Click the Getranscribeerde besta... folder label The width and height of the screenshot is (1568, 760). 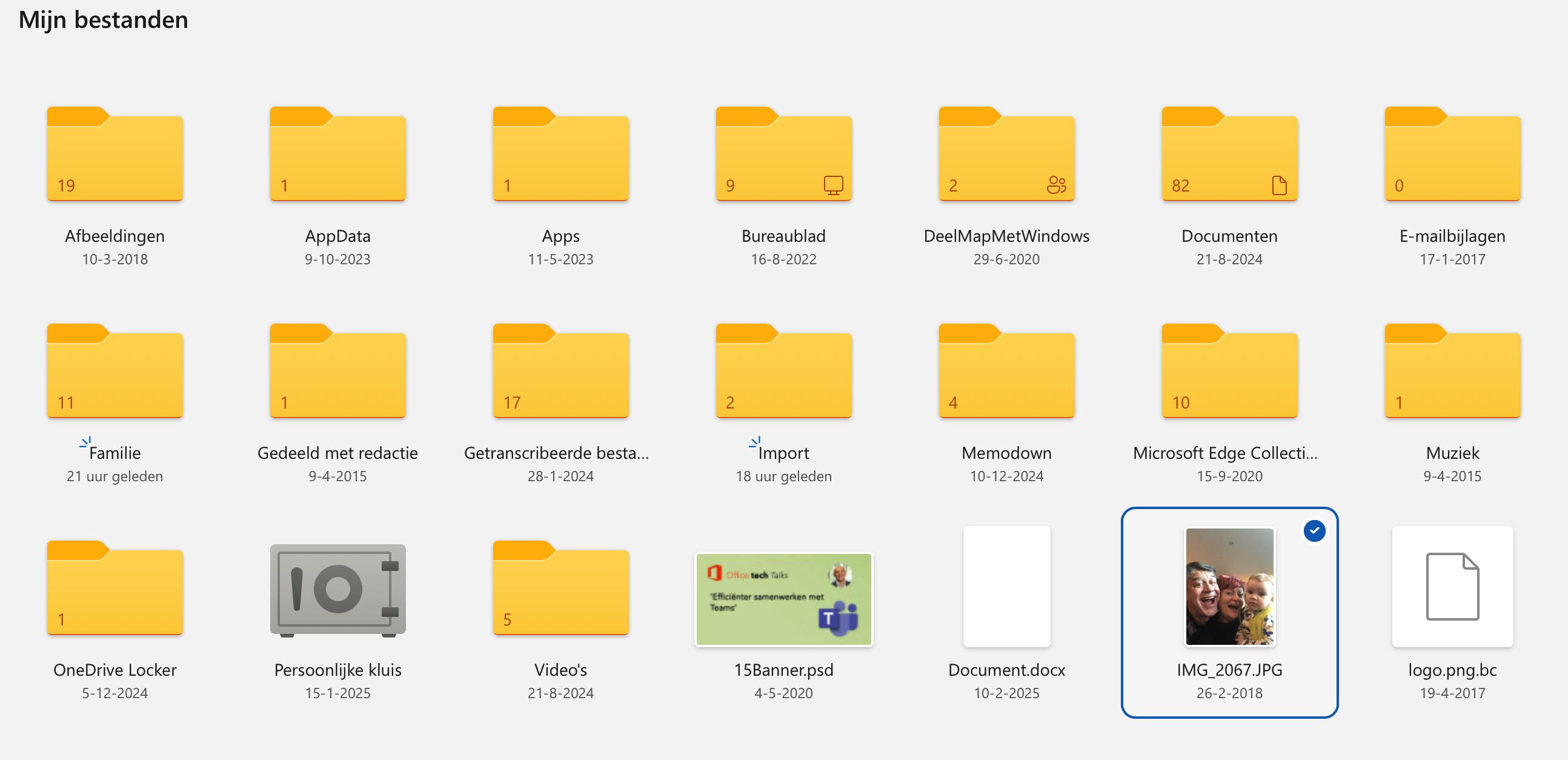click(556, 453)
